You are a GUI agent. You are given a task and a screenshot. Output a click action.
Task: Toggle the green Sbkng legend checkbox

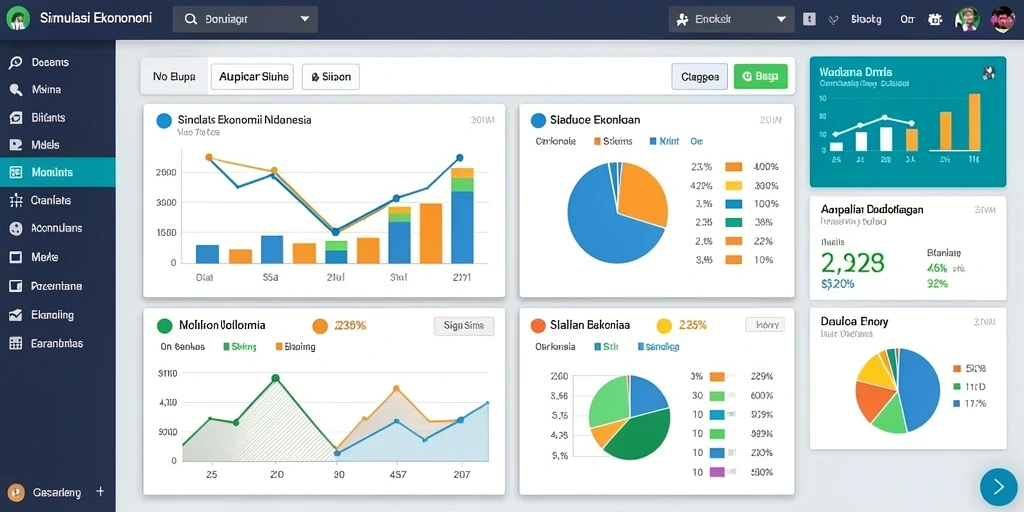point(227,347)
